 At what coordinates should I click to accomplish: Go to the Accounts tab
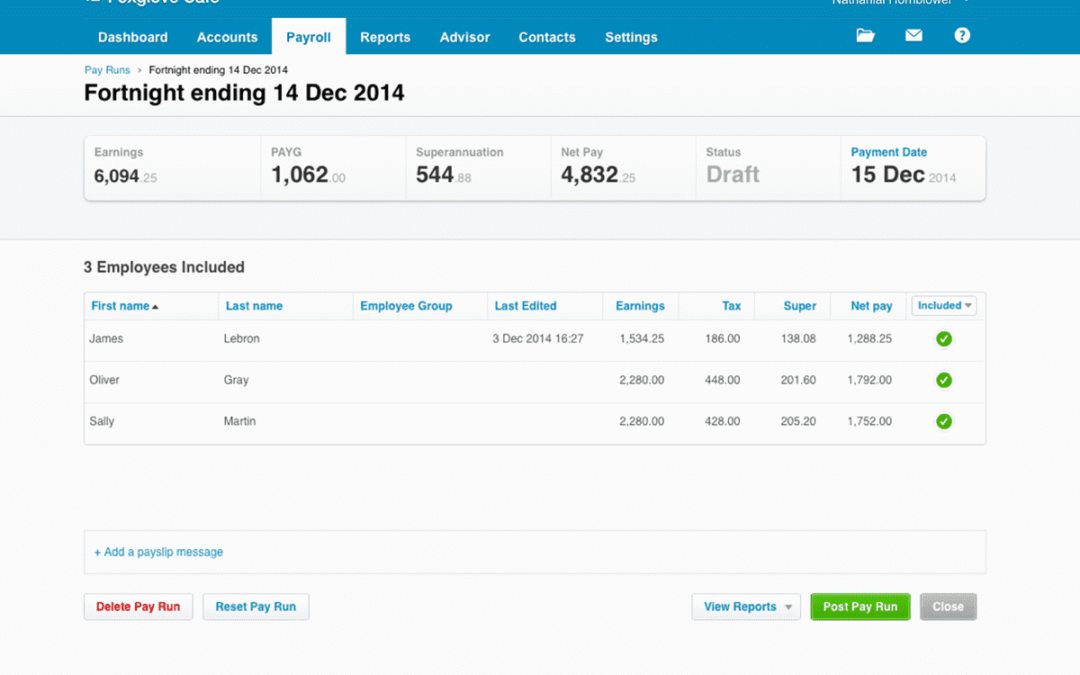227,37
